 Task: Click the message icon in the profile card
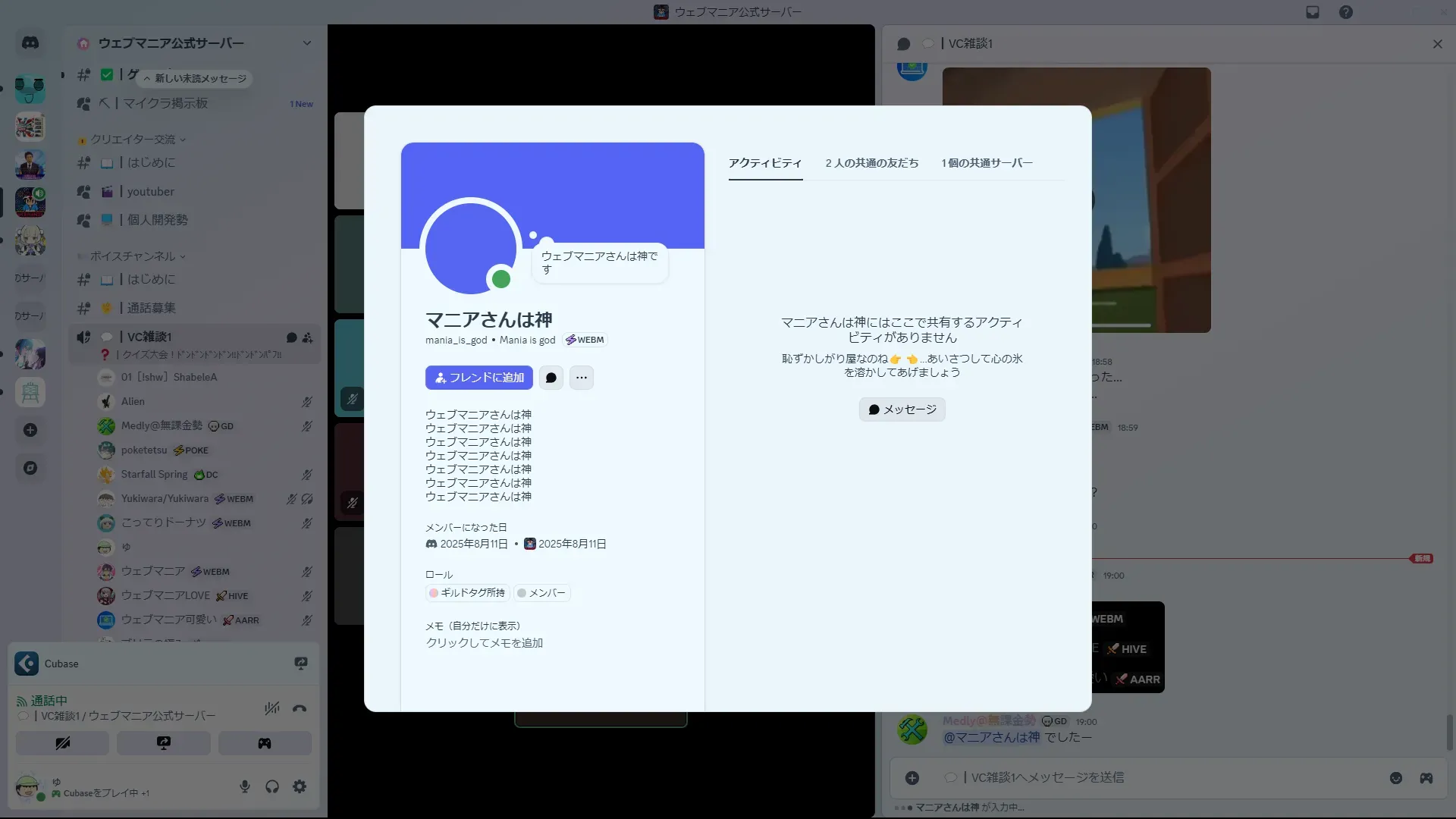[551, 378]
